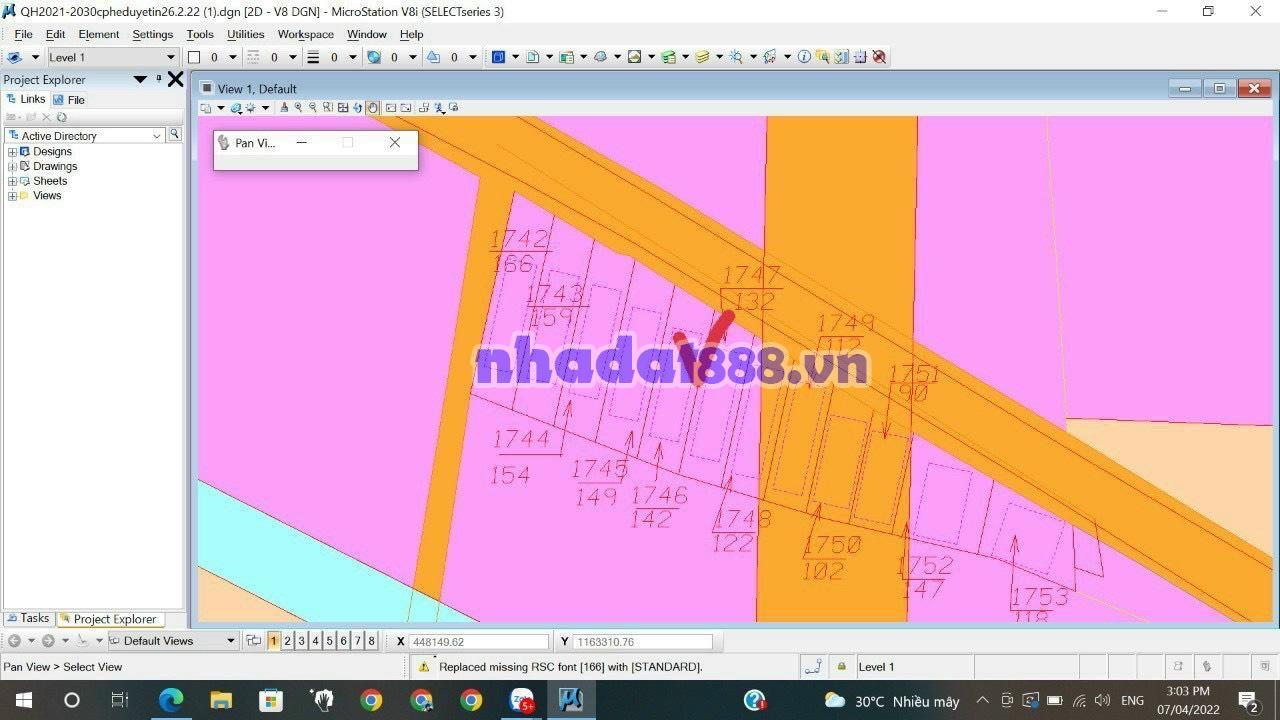The width and height of the screenshot is (1280, 720).
Task: Click the search icon beside Active Directory
Action: point(174,135)
